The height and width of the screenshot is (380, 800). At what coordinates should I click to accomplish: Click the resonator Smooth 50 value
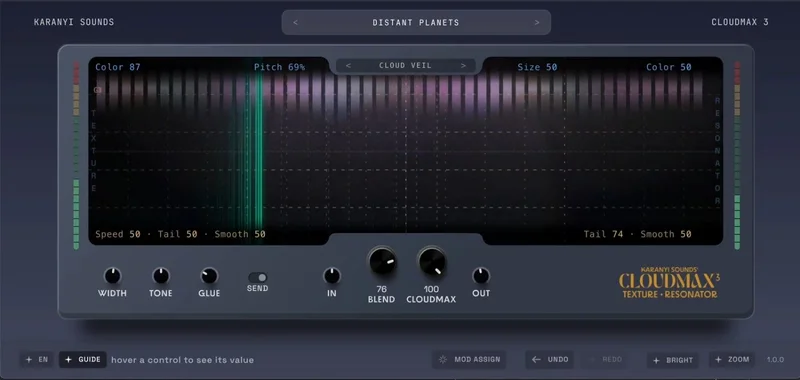[666, 234]
